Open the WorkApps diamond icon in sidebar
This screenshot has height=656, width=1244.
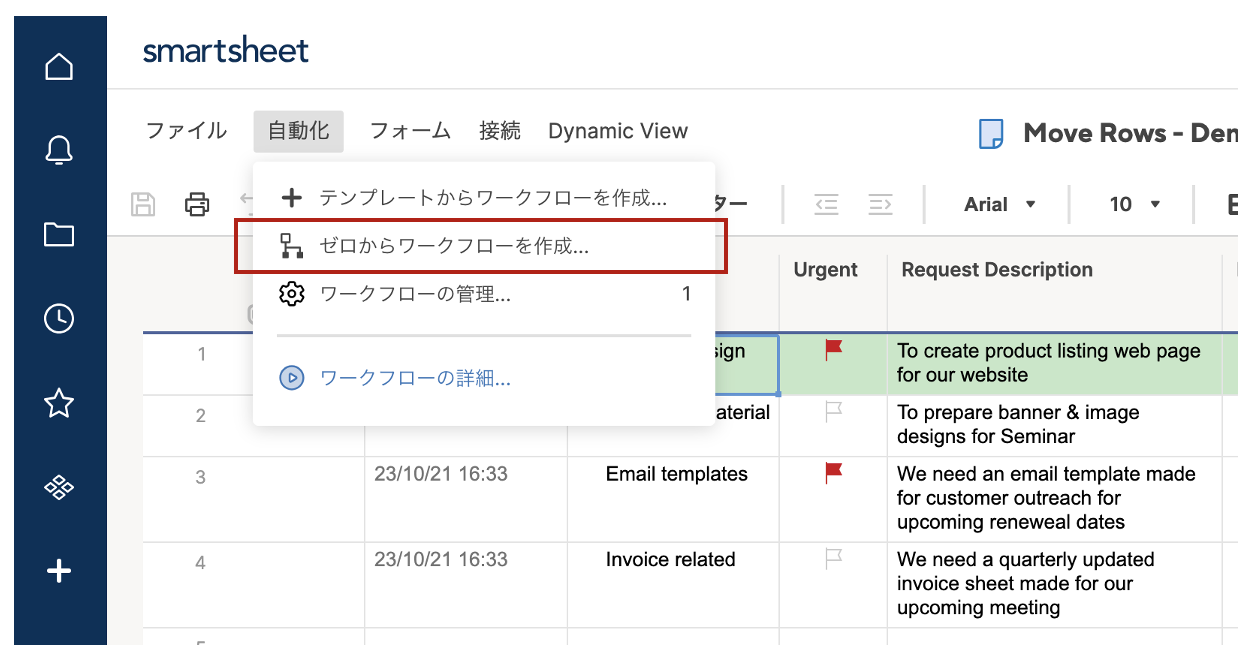(x=59, y=487)
